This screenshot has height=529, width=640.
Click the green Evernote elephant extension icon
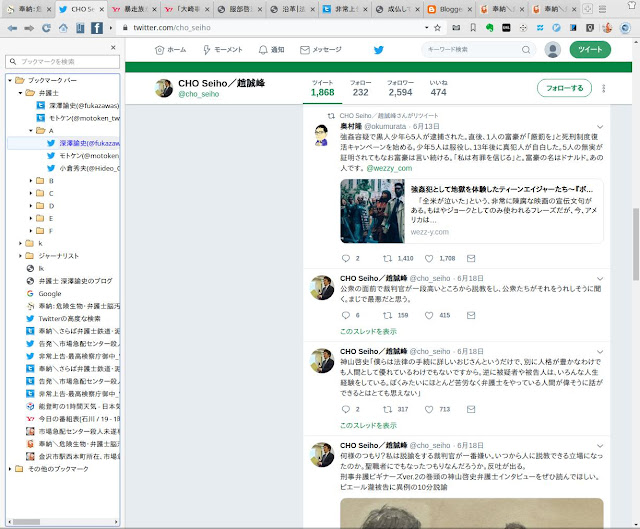(489, 28)
